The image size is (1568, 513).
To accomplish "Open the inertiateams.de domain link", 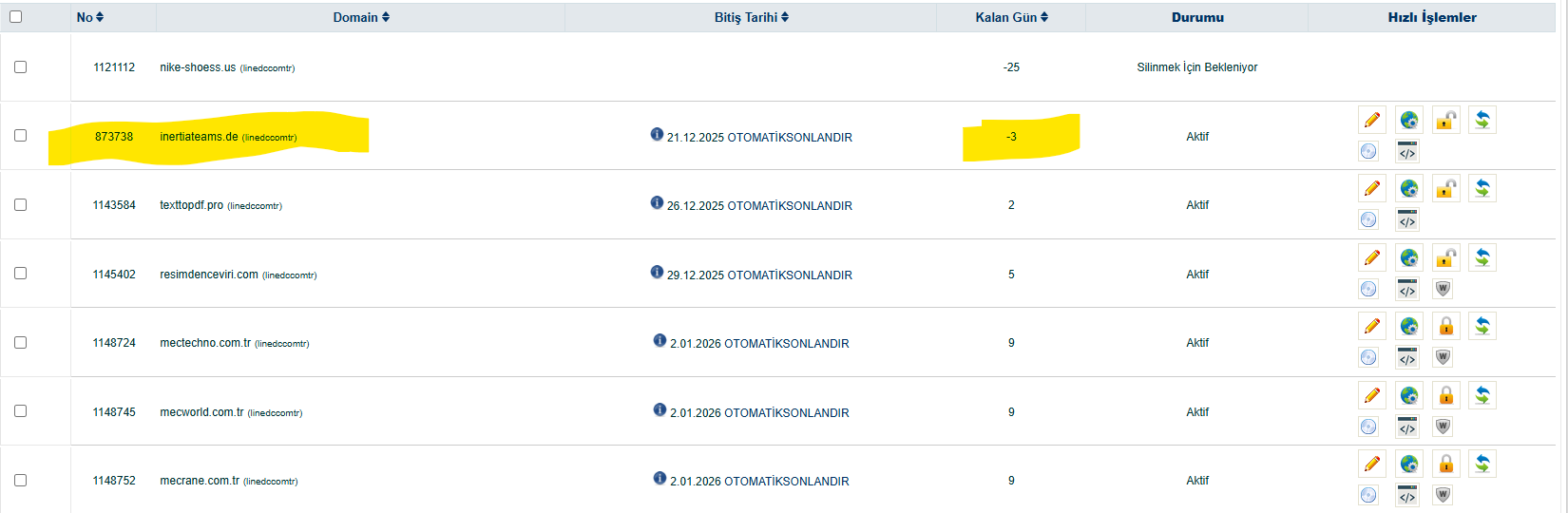I will click(199, 137).
